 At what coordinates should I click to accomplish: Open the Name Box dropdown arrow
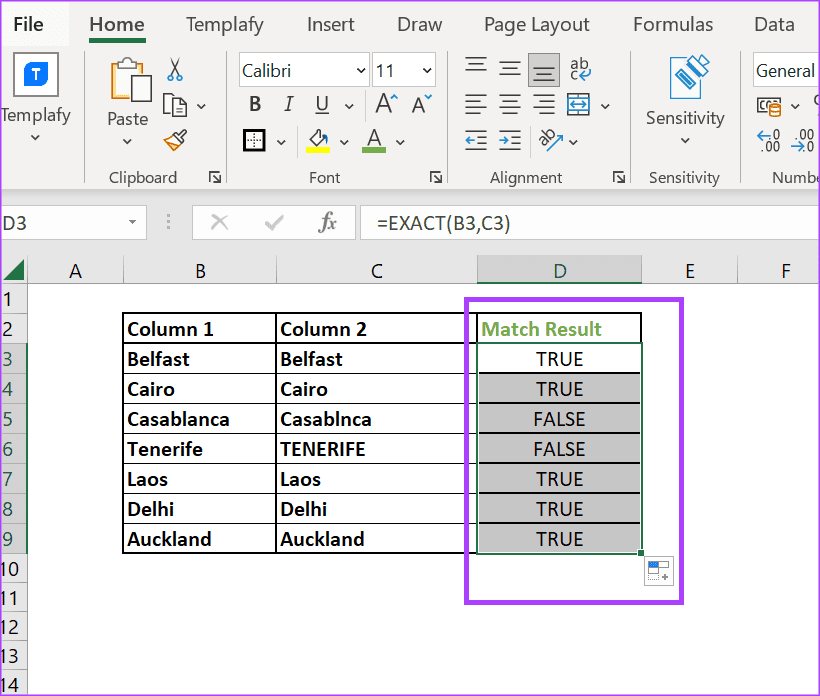click(132, 222)
